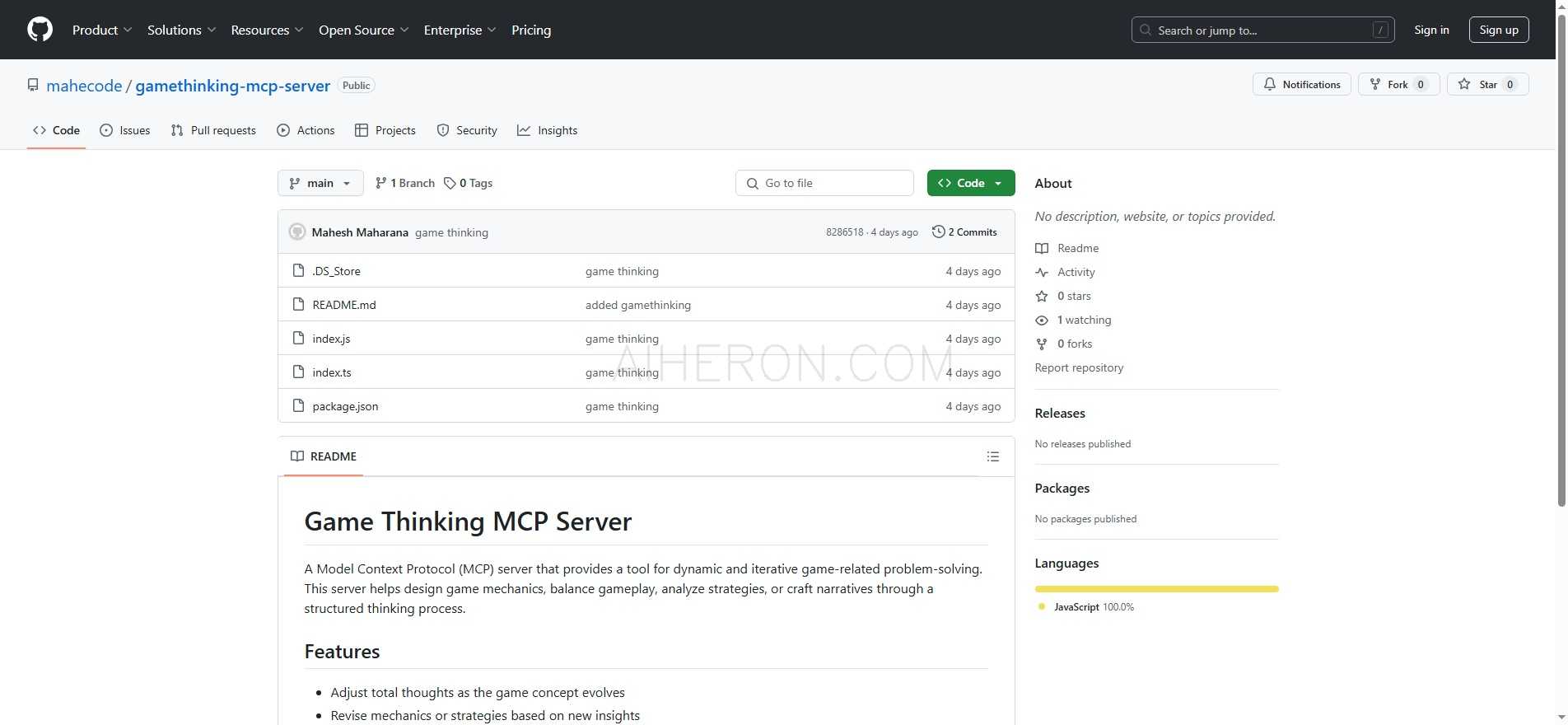Image resolution: width=1568 pixels, height=725 pixels.
Task: Click the file icon for .DS_Store
Action: [299, 270]
